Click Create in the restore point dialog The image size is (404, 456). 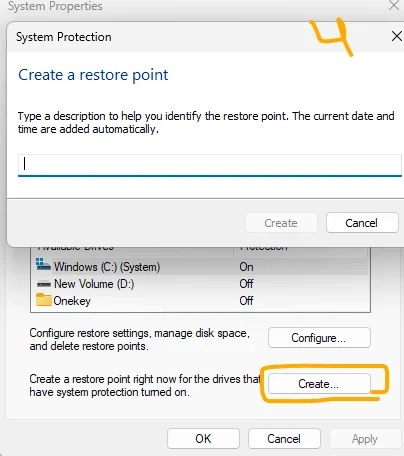281,223
